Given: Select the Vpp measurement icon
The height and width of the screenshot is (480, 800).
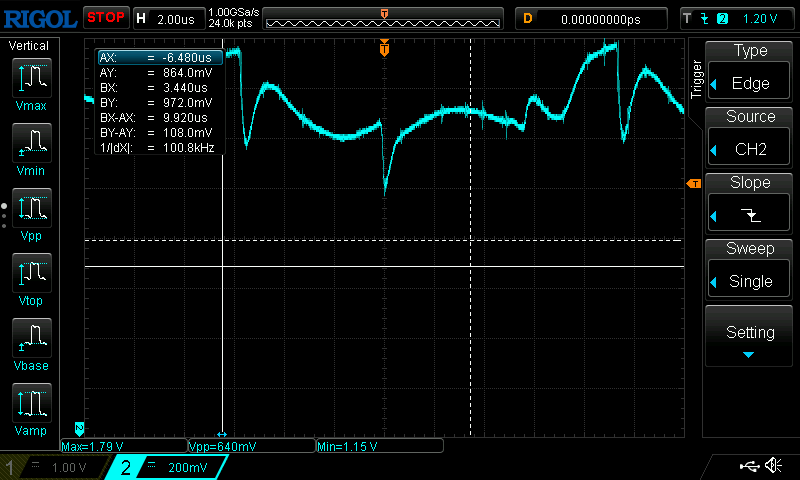Looking at the screenshot, I should click(x=32, y=208).
